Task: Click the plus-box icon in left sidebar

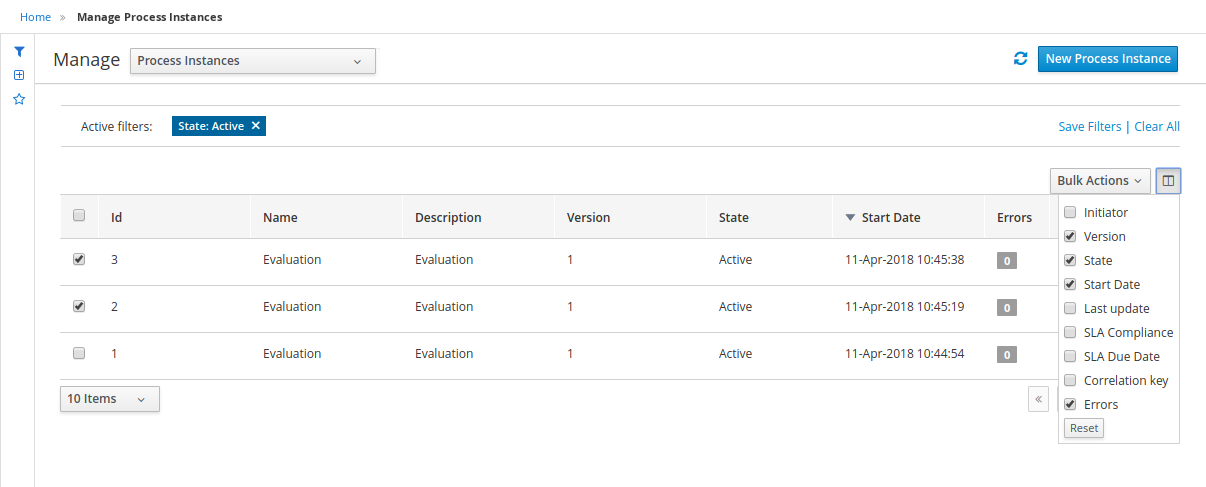Action: coord(18,75)
